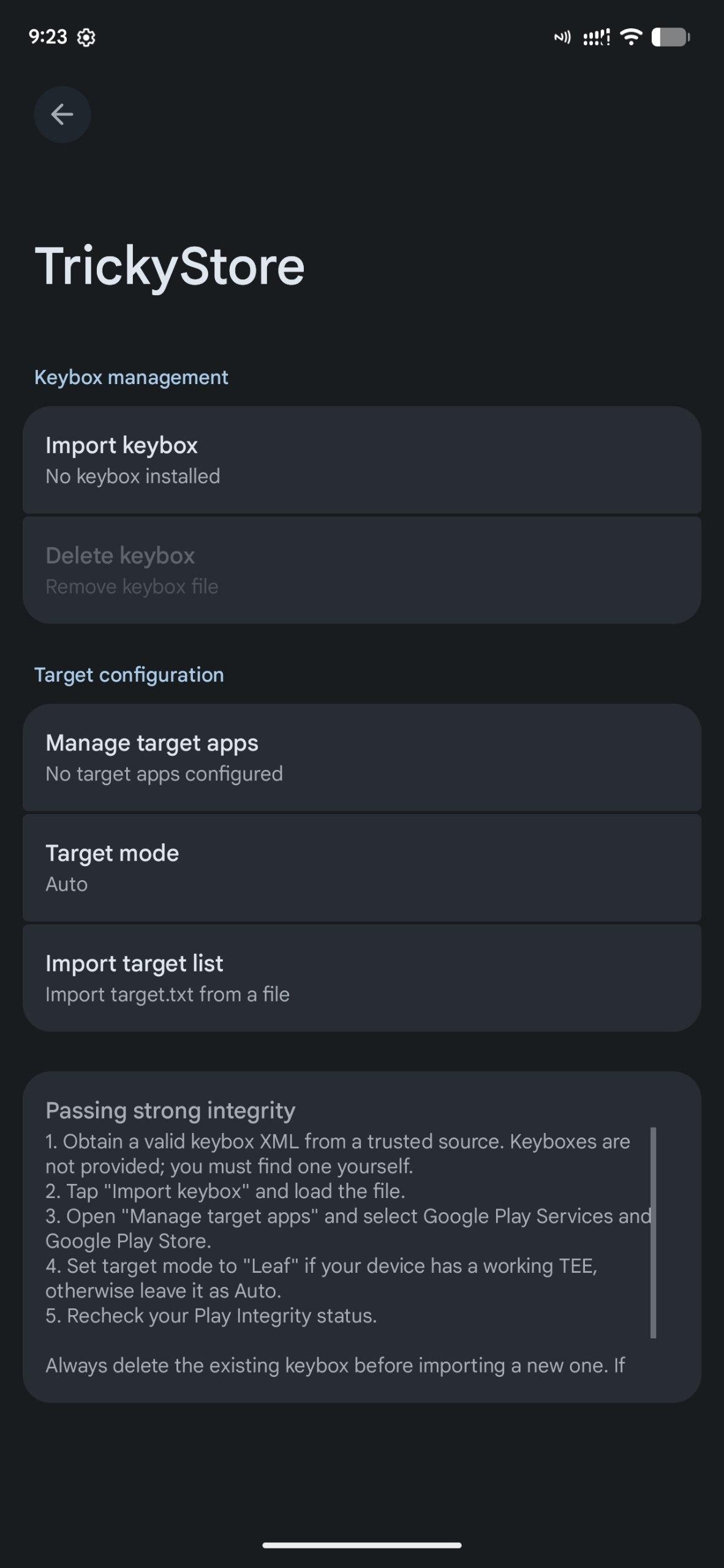This screenshot has width=724, height=1568.
Task: Click the TrickyStore page title
Action: [x=170, y=266]
